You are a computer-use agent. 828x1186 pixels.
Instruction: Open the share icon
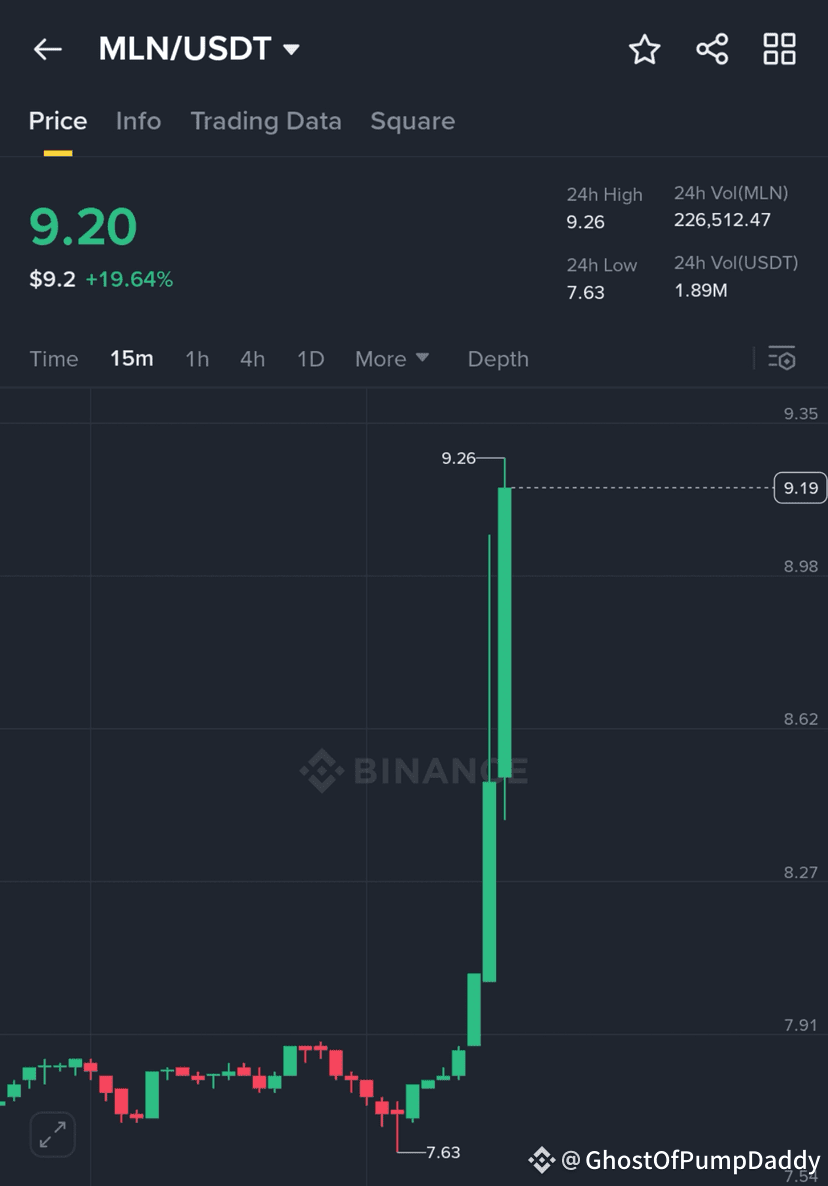pos(712,49)
